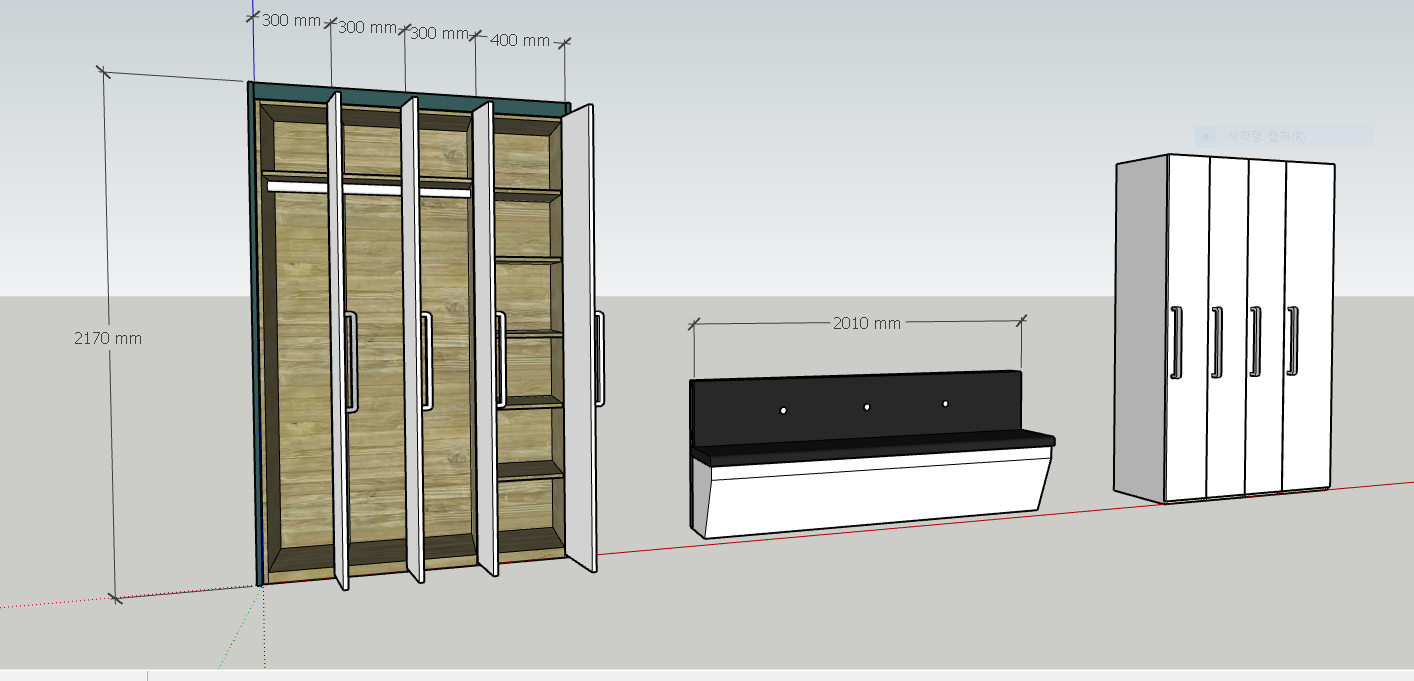Click the right hole on the bench backrest
1414x681 pixels.
point(945,403)
